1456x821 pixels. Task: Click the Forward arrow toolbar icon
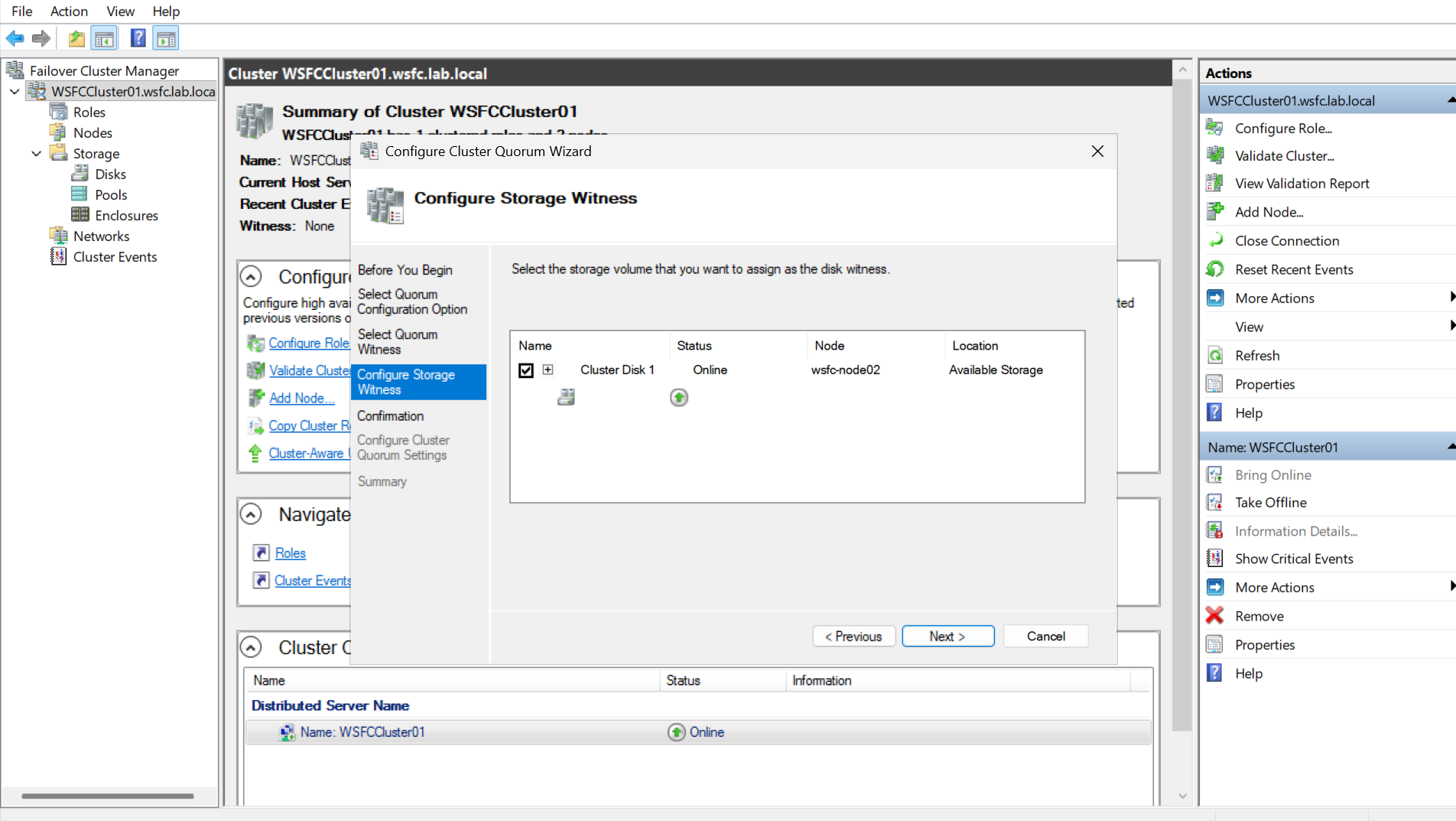tap(41, 38)
